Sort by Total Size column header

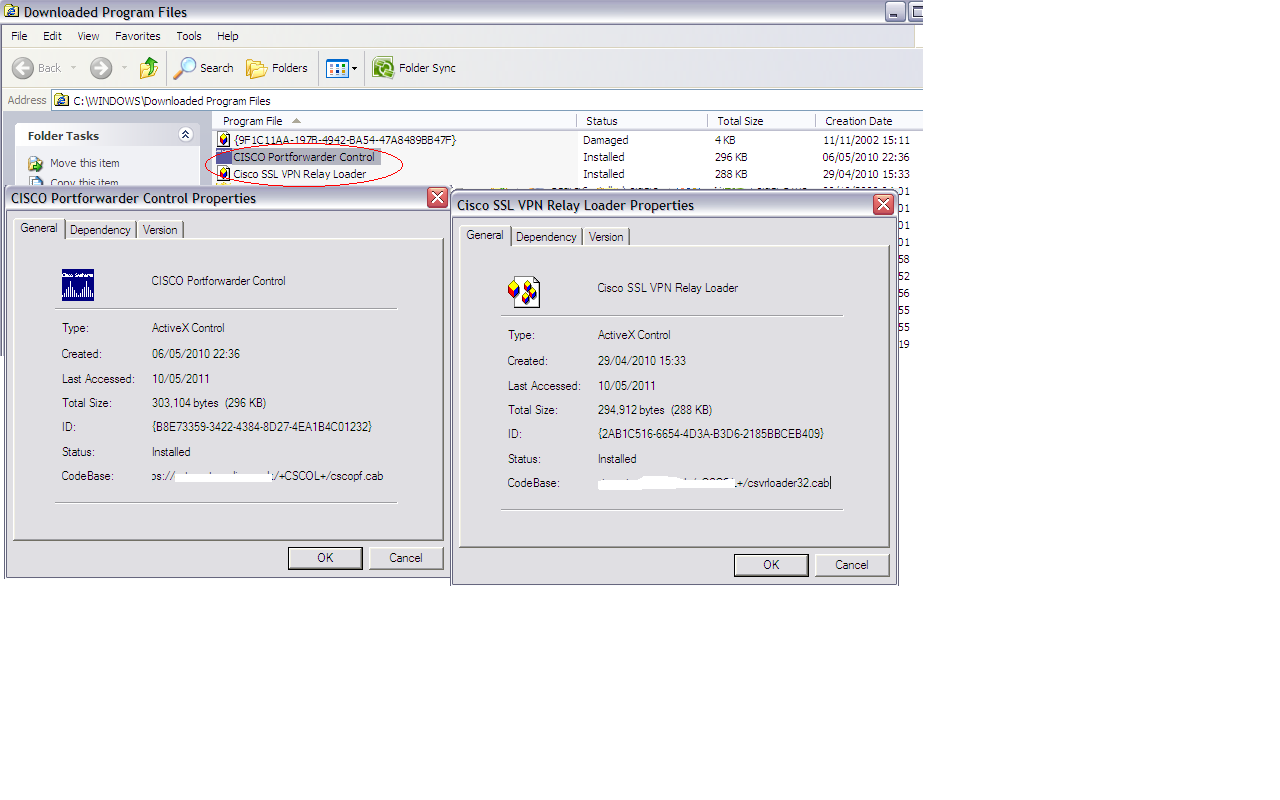(761, 120)
